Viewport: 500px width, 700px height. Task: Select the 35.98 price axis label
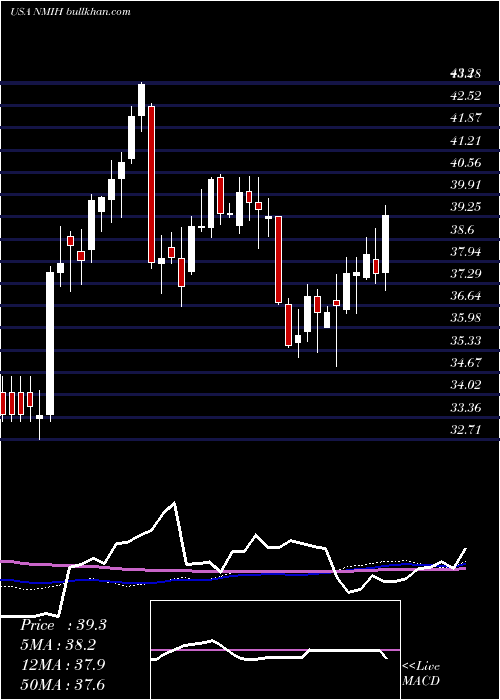[466, 318]
